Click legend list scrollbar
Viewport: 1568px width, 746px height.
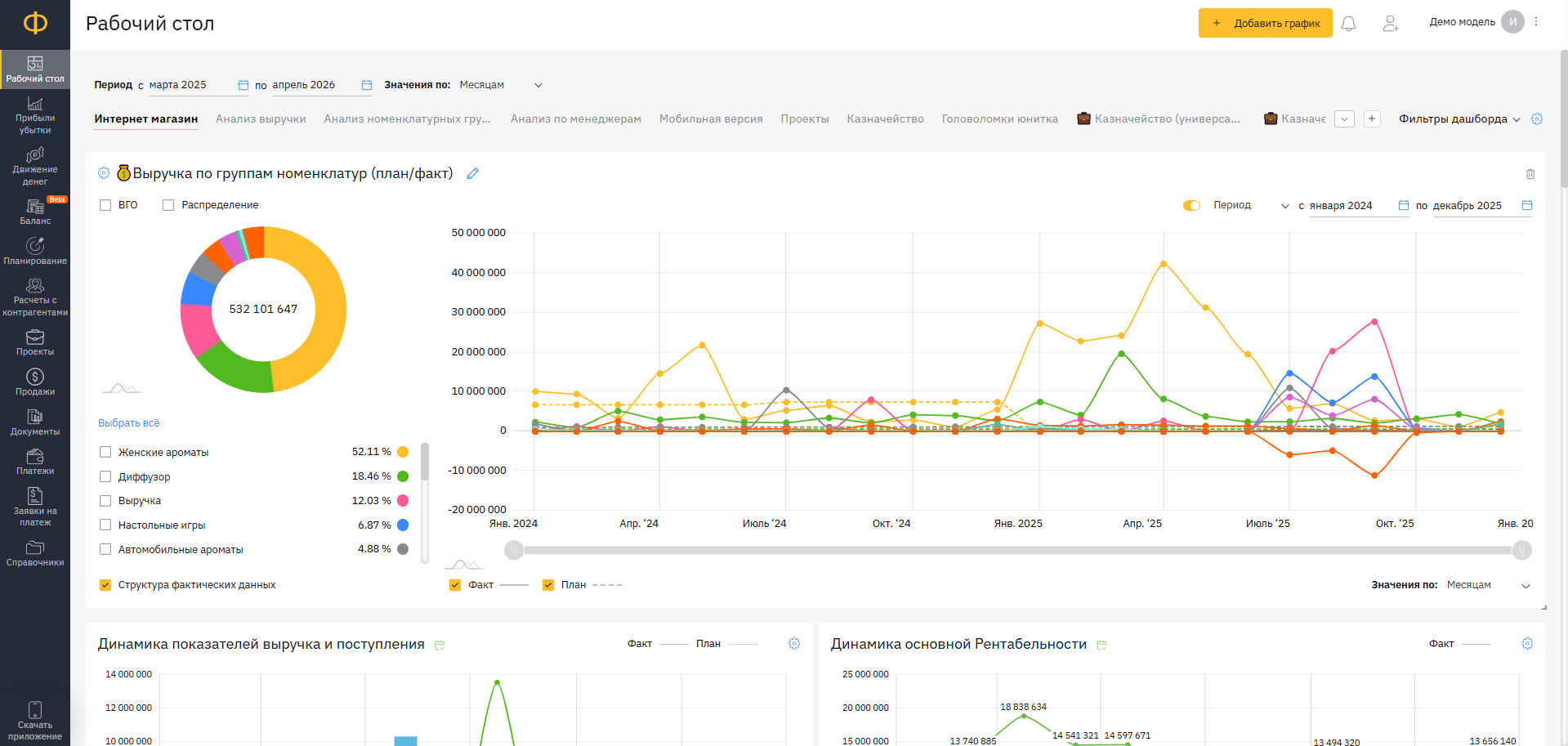[x=425, y=462]
